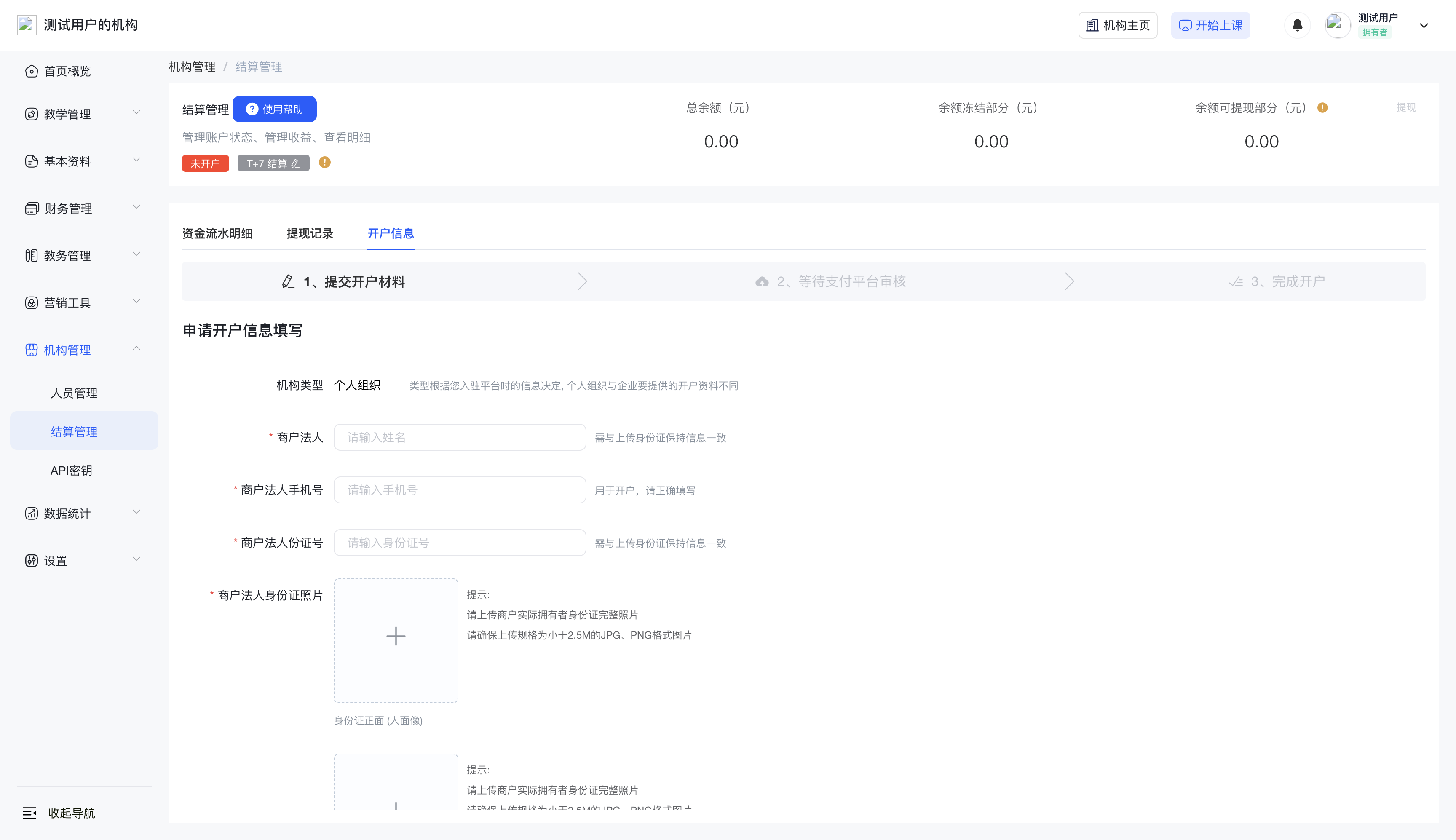Click the 收起导航 label
Screen dimensions: 1456x840
[72, 813]
